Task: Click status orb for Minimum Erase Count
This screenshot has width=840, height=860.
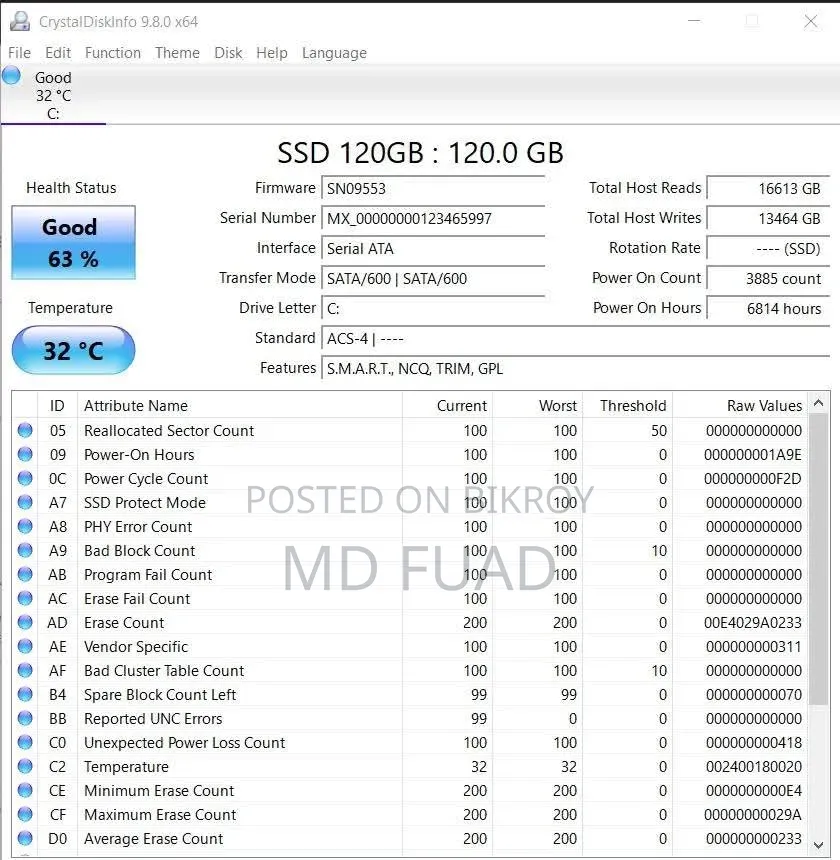Action: click(25, 790)
